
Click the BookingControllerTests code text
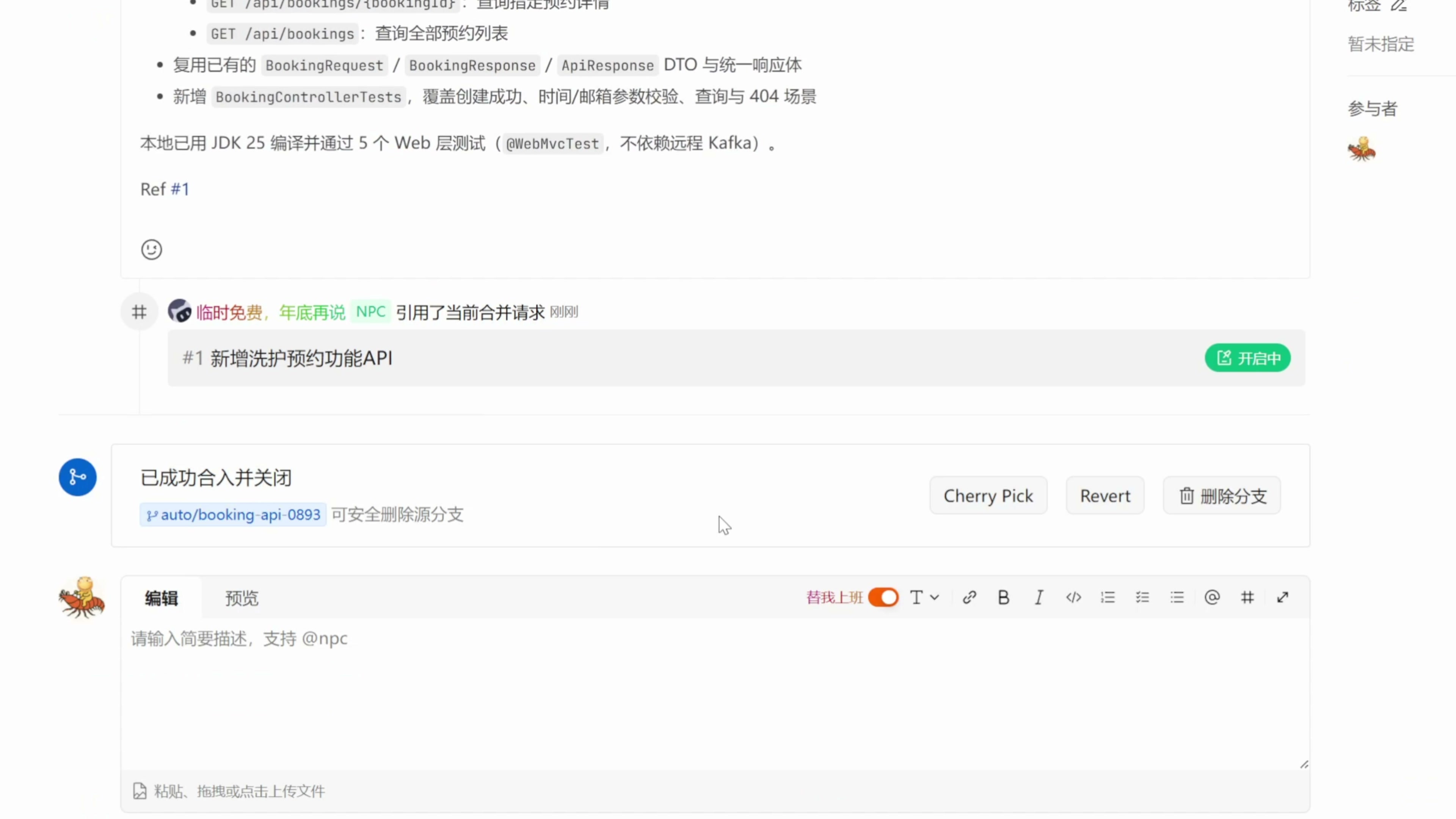[309, 97]
